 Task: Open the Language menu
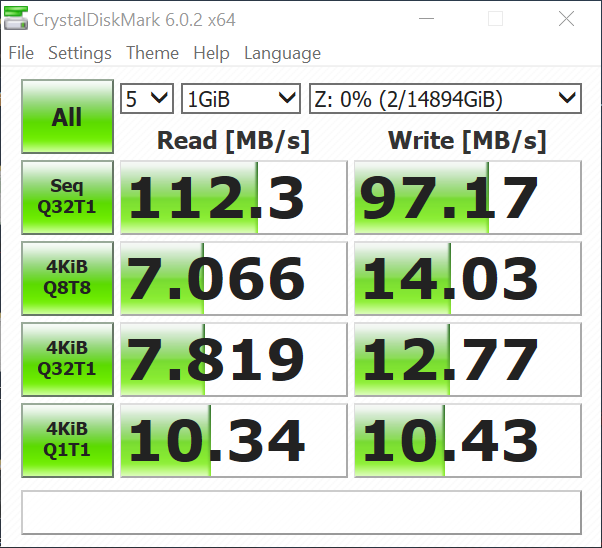pos(283,53)
